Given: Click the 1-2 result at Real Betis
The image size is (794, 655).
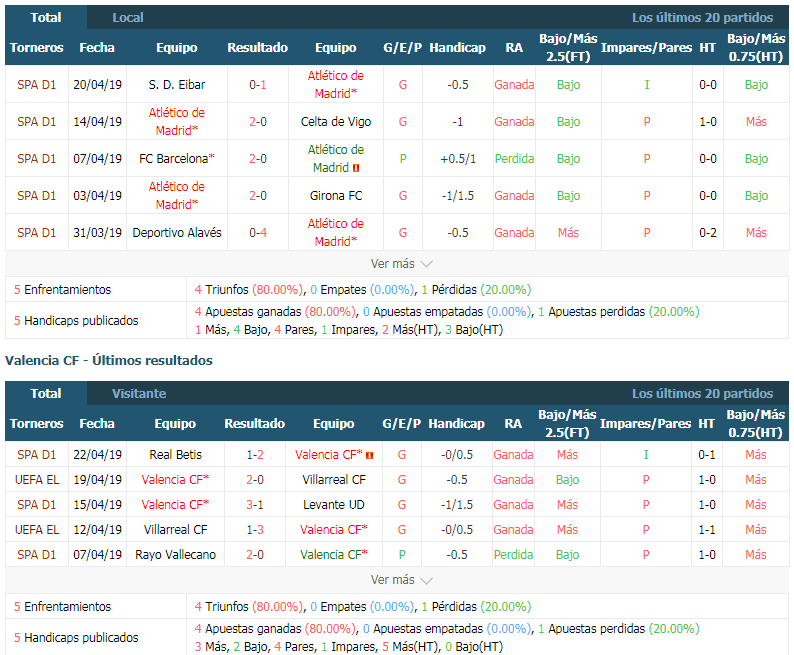Looking at the screenshot, I should (x=255, y=455).
